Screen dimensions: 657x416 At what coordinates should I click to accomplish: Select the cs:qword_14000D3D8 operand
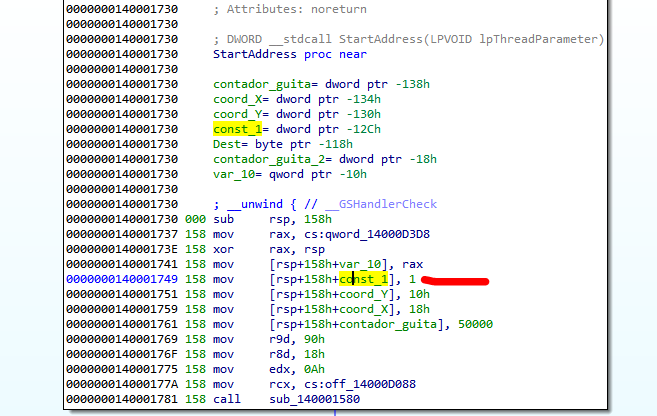coord(355,231)
